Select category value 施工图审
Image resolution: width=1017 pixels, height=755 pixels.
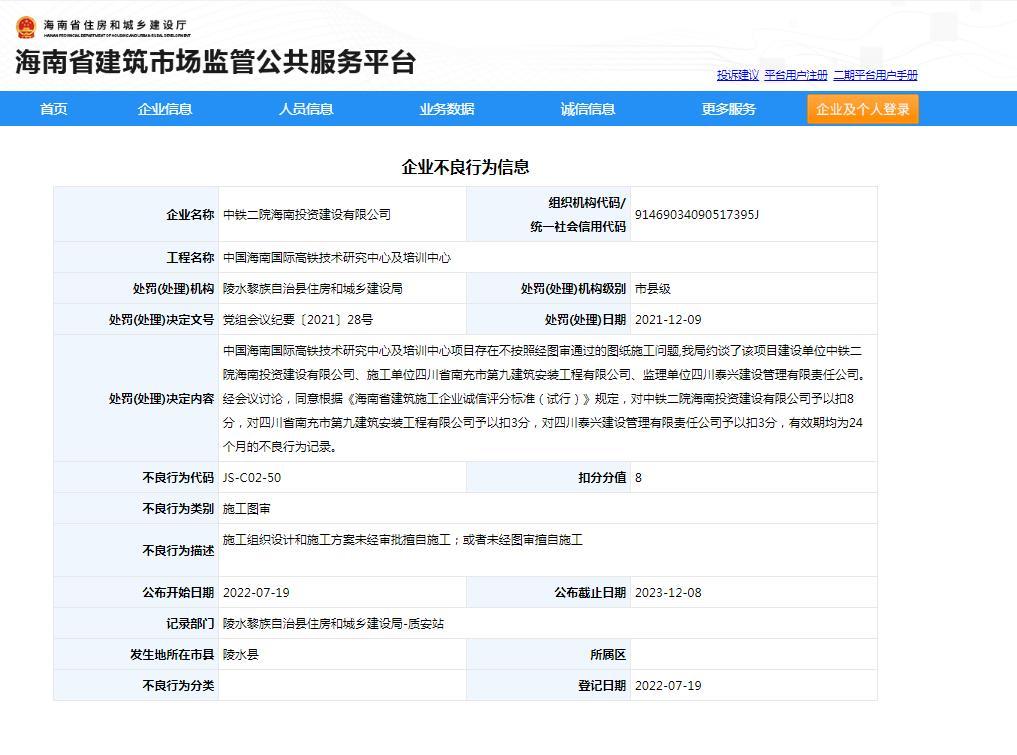tap(246, 509)
